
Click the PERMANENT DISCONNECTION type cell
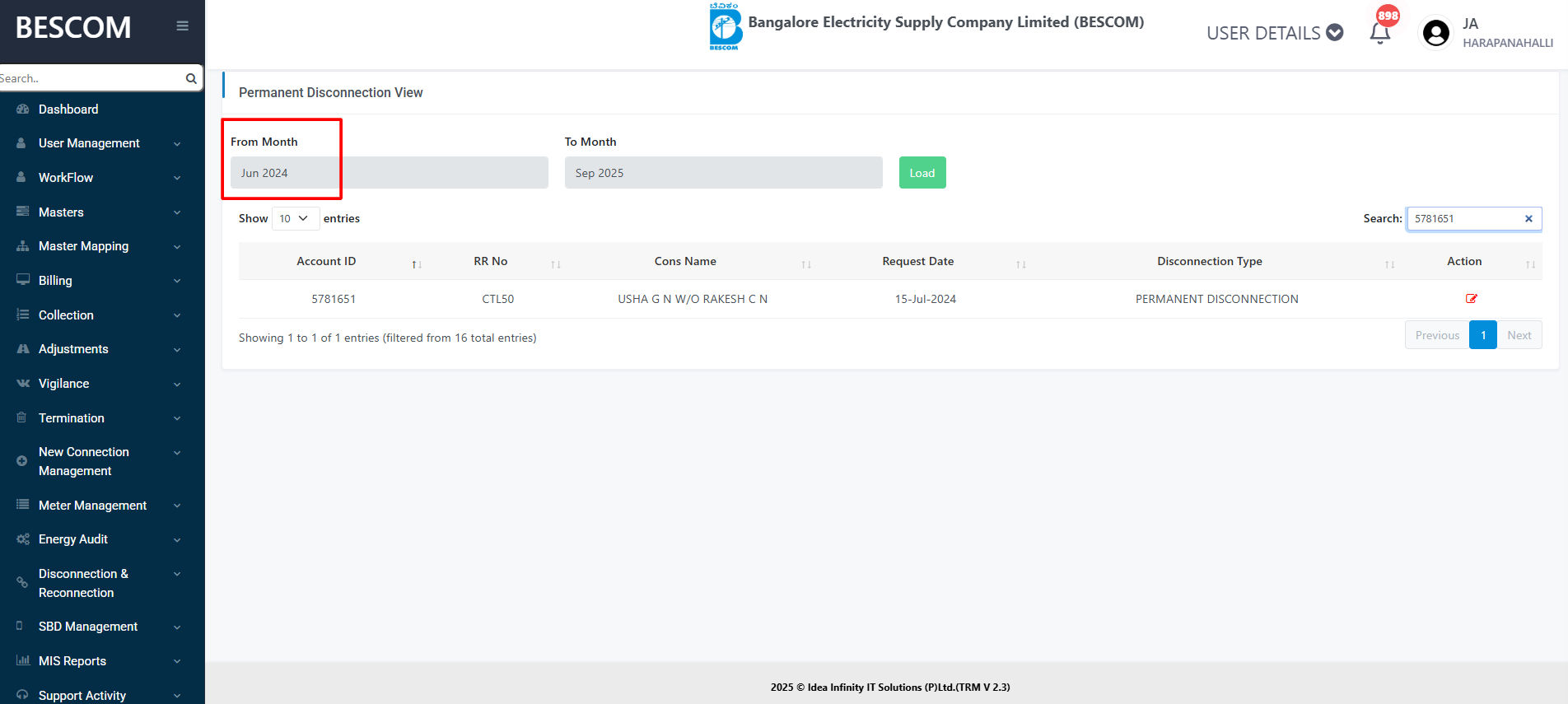pos(1217,299)
